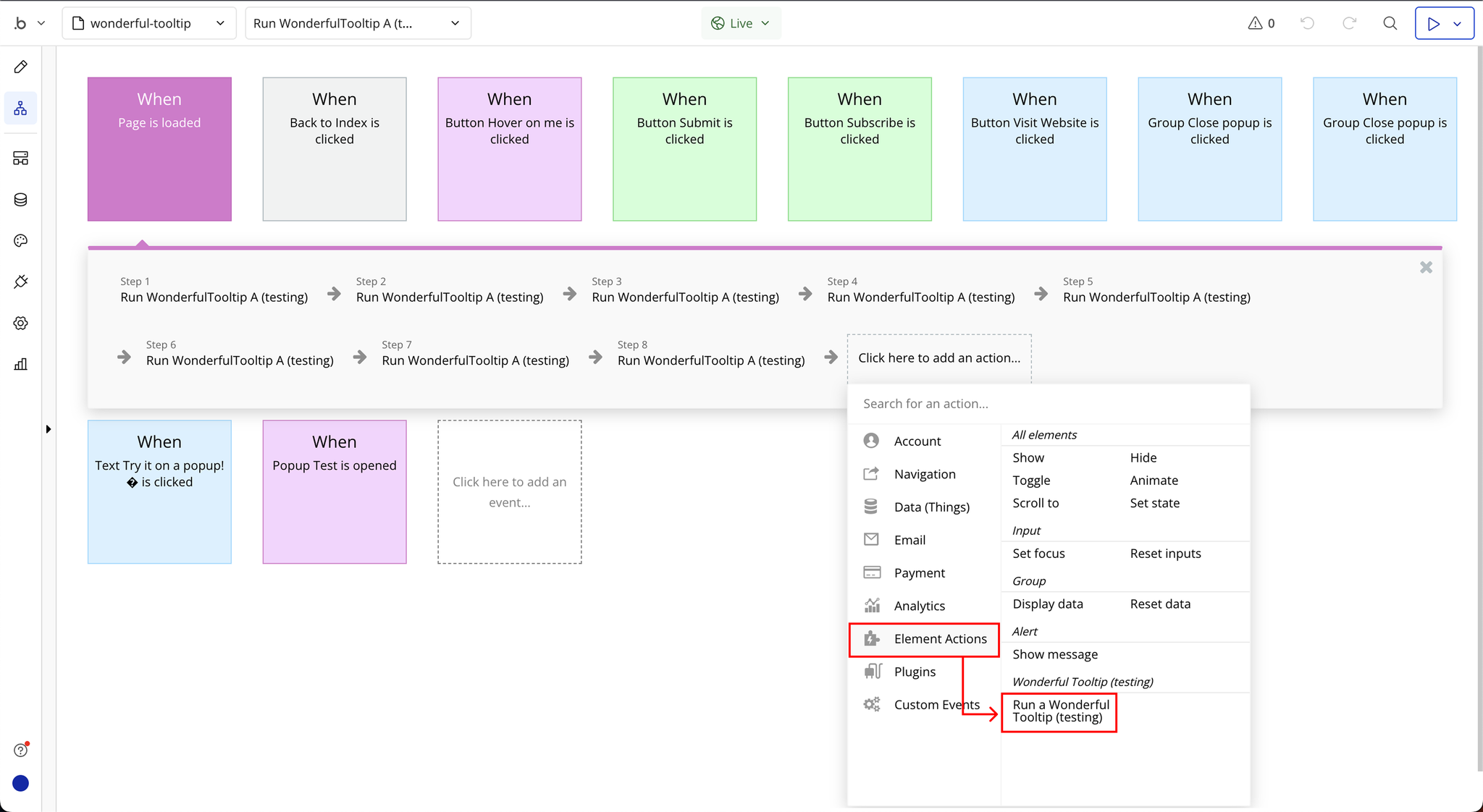Open the Workflow tab icon in sidebar
This screenshot has height=812, width=1483.
tap(20, 109)
